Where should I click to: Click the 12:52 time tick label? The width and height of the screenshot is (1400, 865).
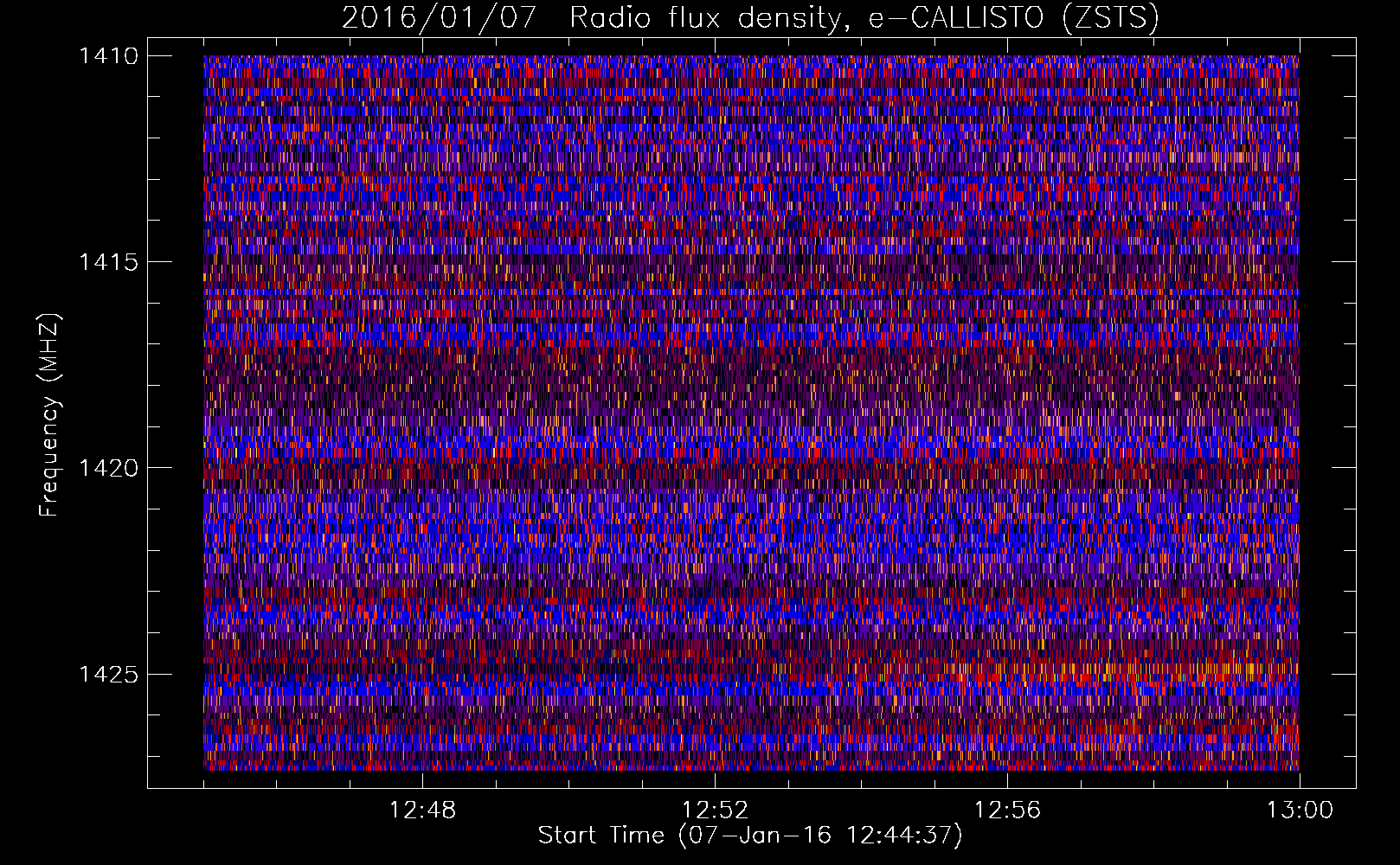pos(715,811)
